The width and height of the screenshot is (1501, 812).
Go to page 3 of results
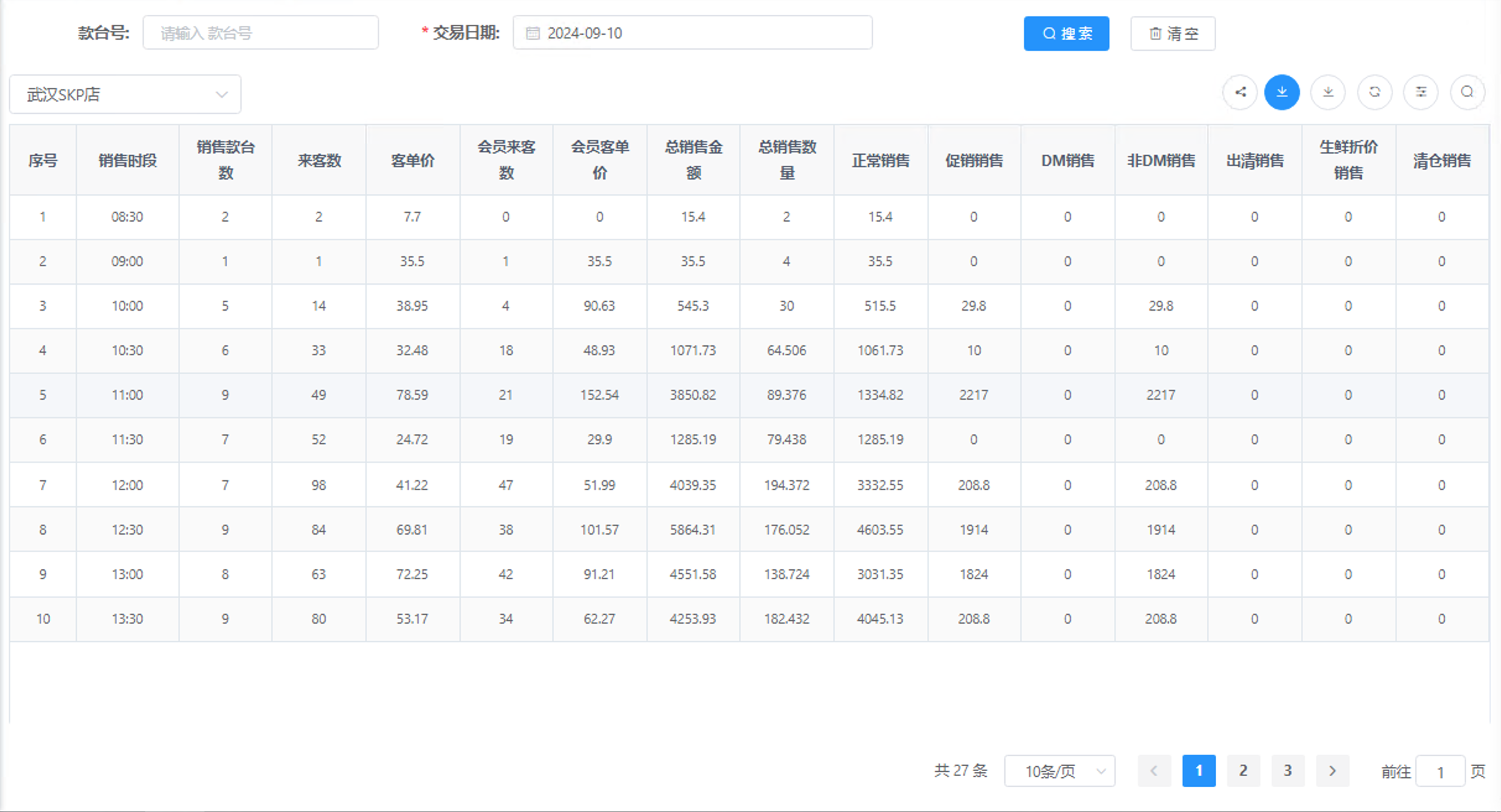1288,771
